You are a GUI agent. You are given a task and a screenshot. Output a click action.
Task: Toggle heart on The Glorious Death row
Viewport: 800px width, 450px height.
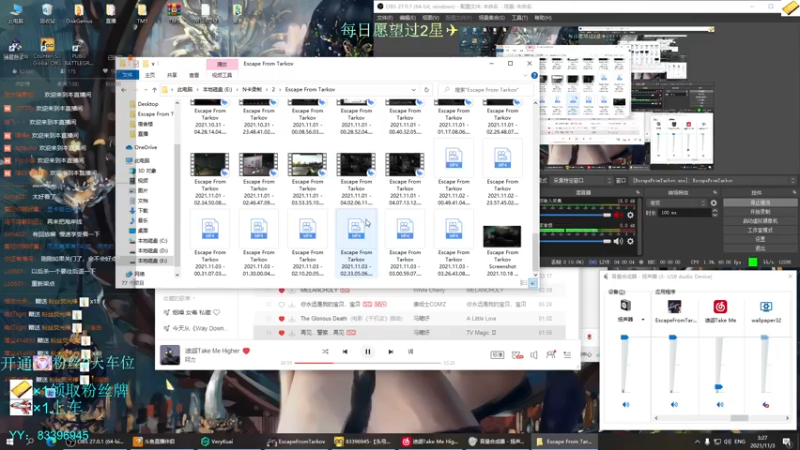pyautogui.click(x=281, y=318)
